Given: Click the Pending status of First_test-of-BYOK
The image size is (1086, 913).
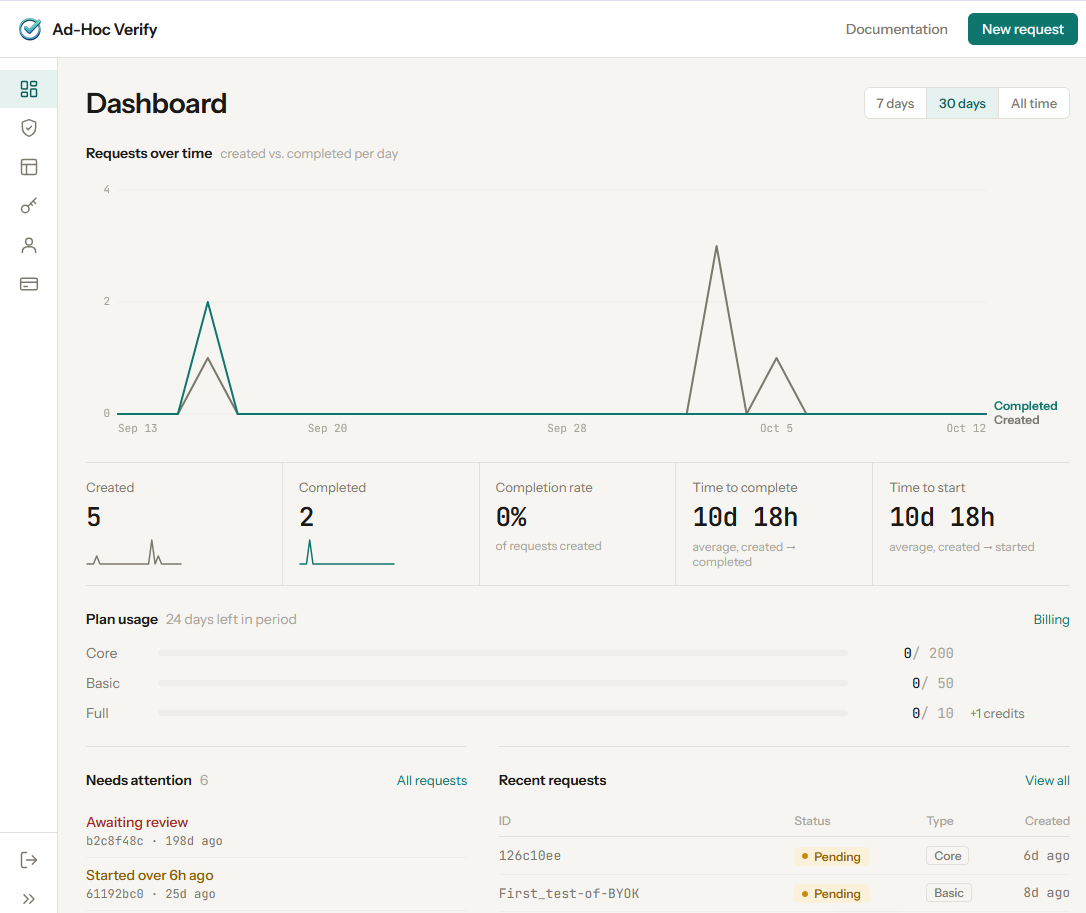Looking at the screenshot, I should (830, 894).
